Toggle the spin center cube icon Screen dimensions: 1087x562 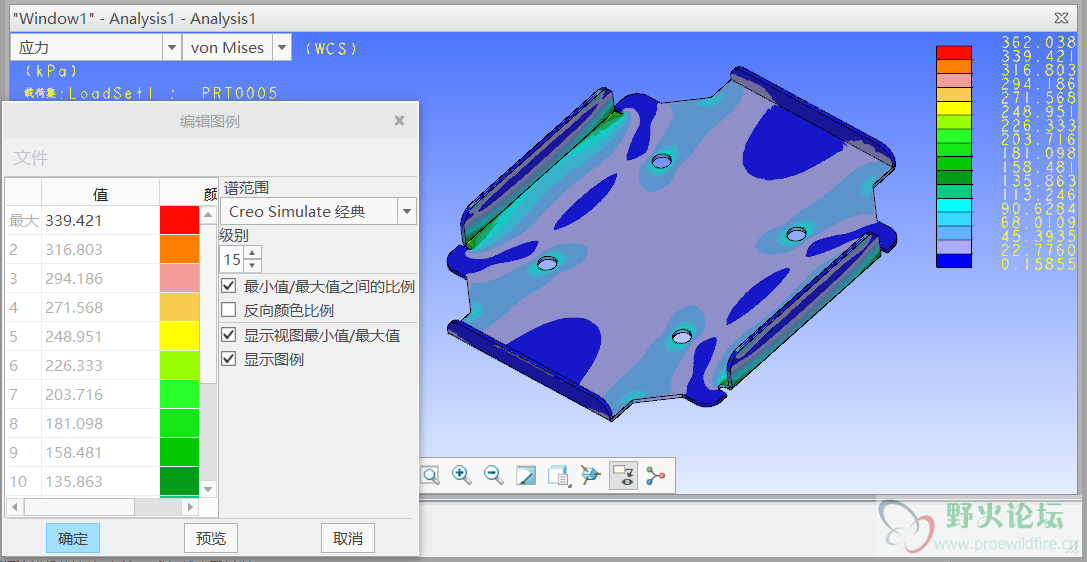pos(590,475)
